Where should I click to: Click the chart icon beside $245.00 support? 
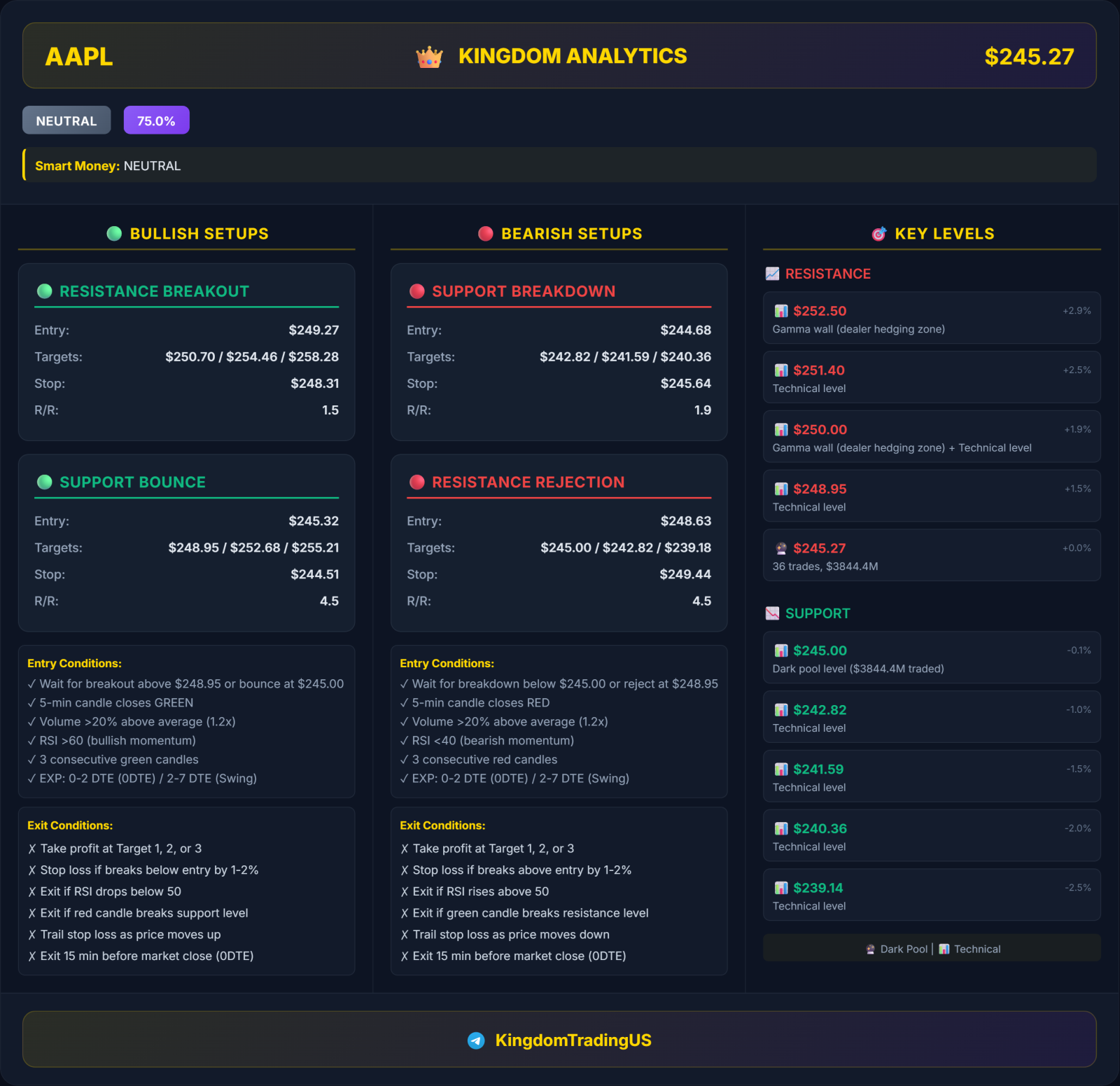click(x=781, y=650)
